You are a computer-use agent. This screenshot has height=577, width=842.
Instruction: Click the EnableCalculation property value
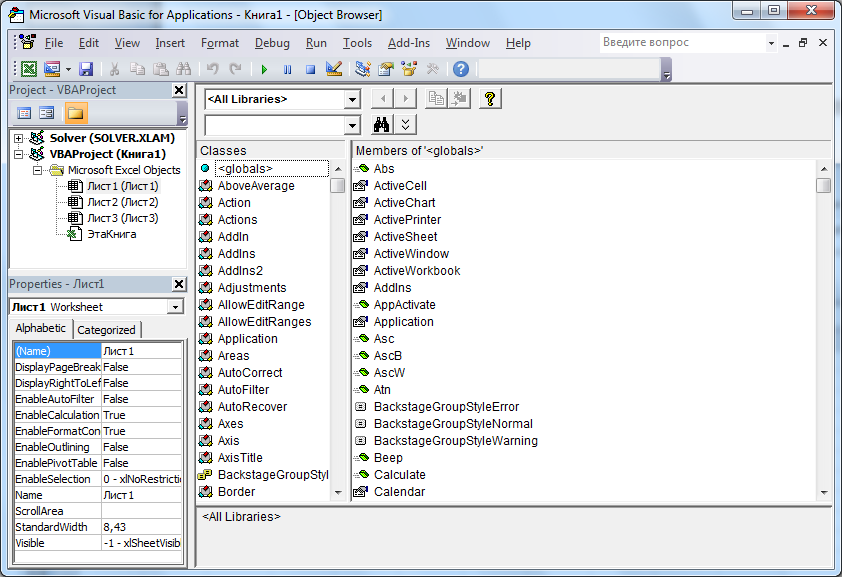142,415
